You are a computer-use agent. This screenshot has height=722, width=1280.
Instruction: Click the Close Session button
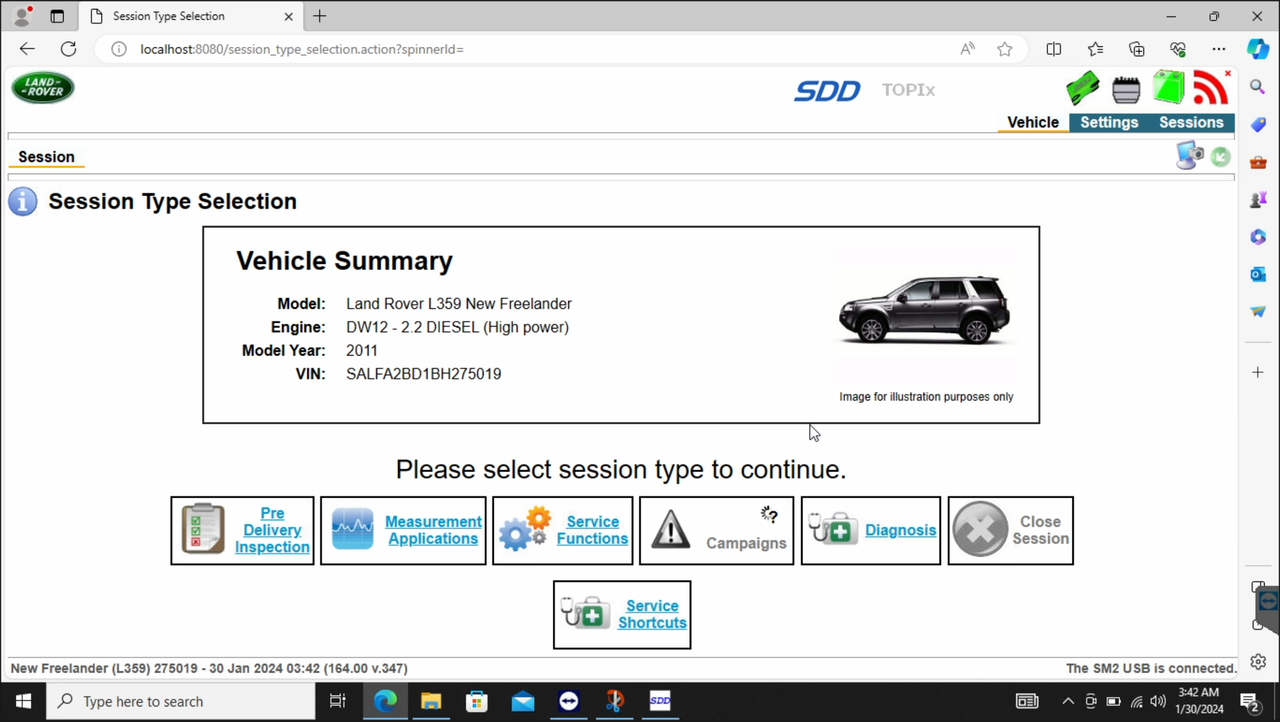pyautogui.click(x=1010, y=530)
